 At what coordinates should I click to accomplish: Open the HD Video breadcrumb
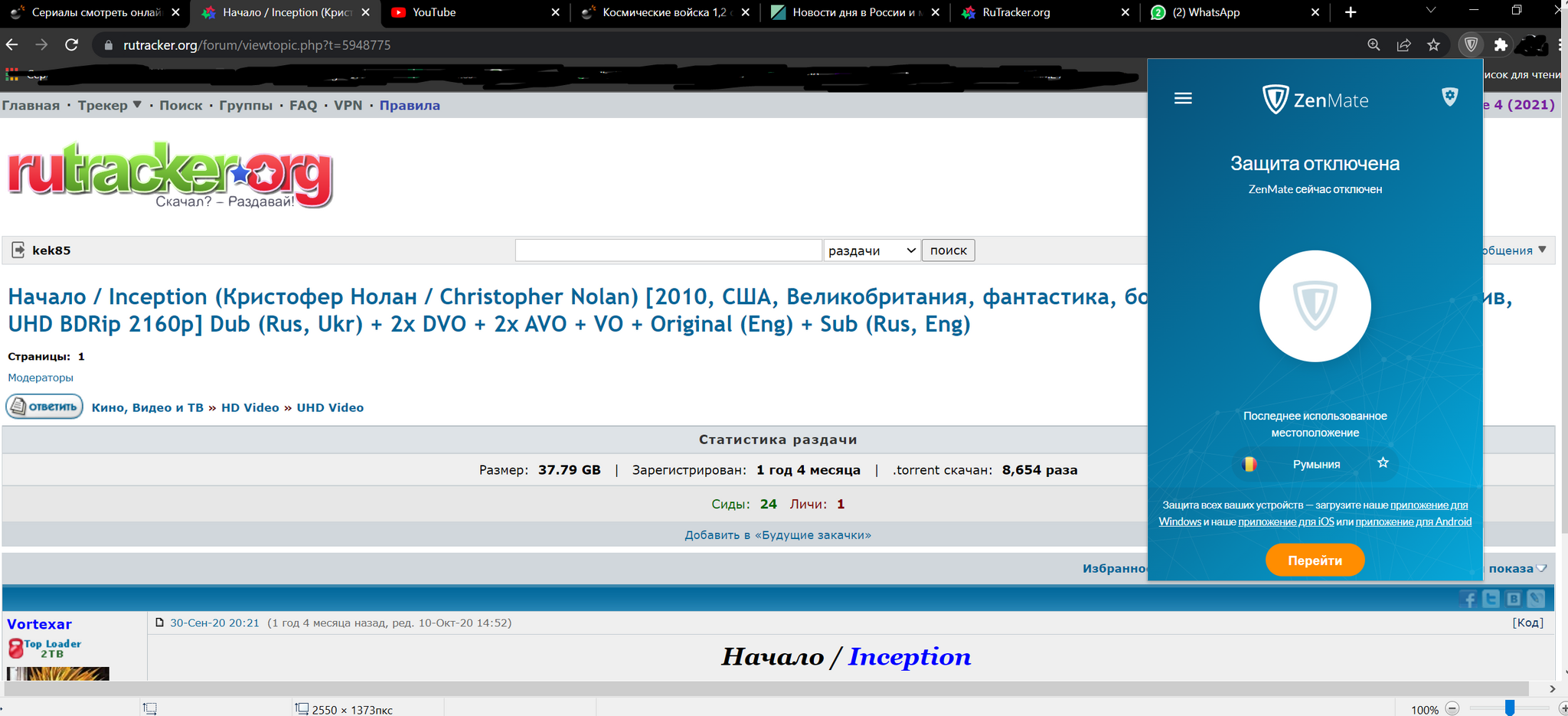(x=250, y=407)
